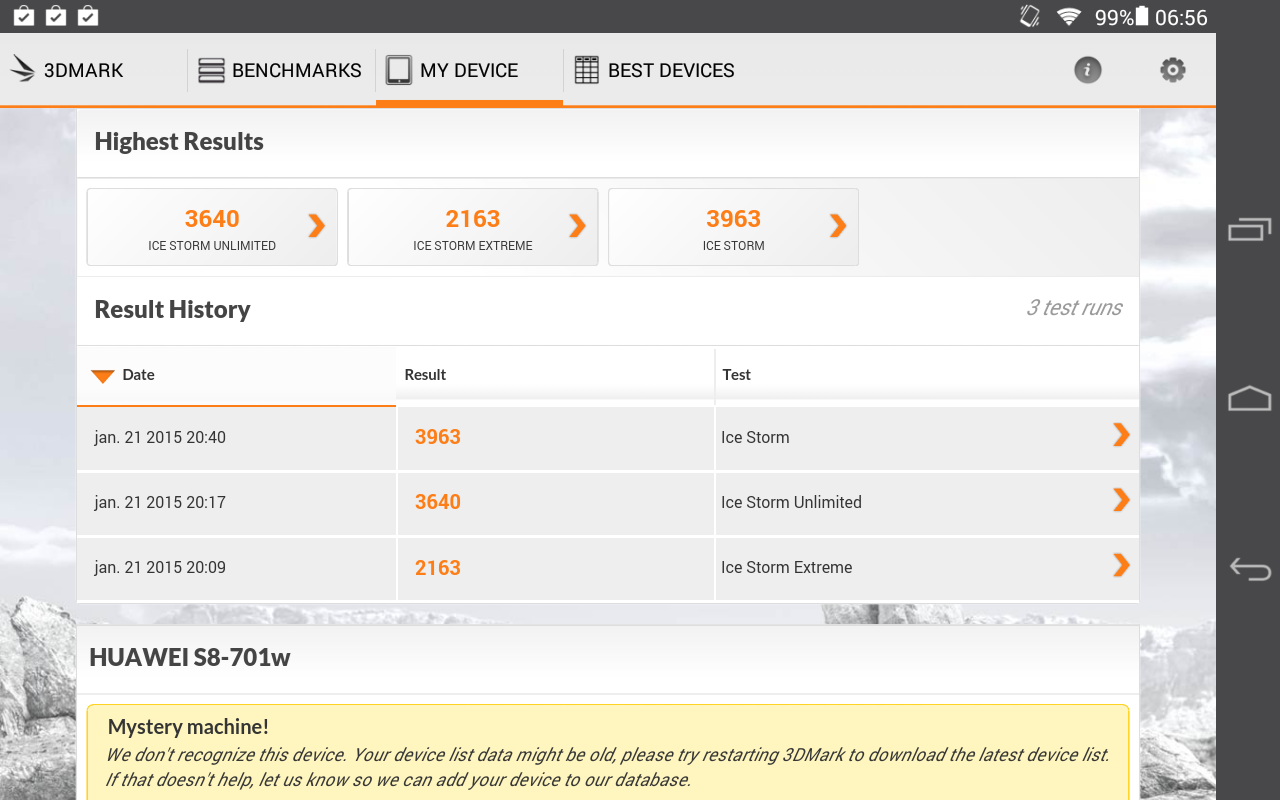Screen dimensions: 1280x800
Task: Tap the Wi-Fi status icon
Action: click(x=1069, y=17)
